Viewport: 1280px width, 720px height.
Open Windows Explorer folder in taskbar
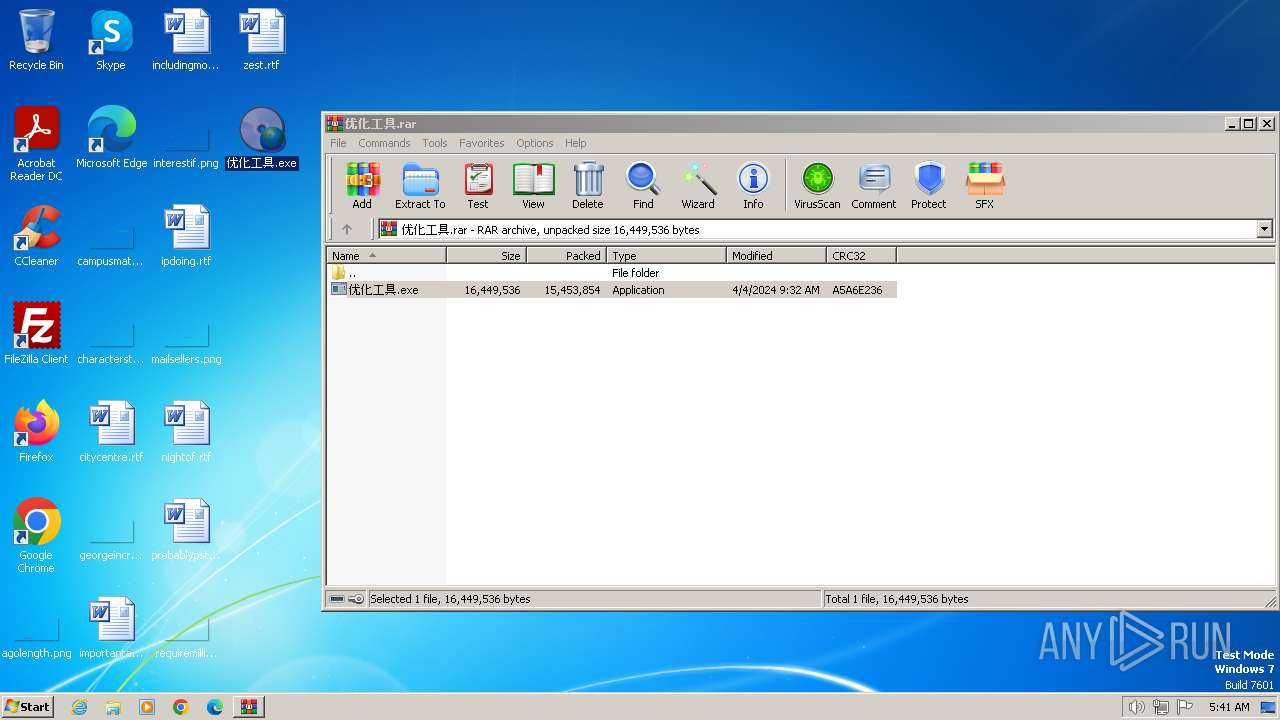point(113,707)
